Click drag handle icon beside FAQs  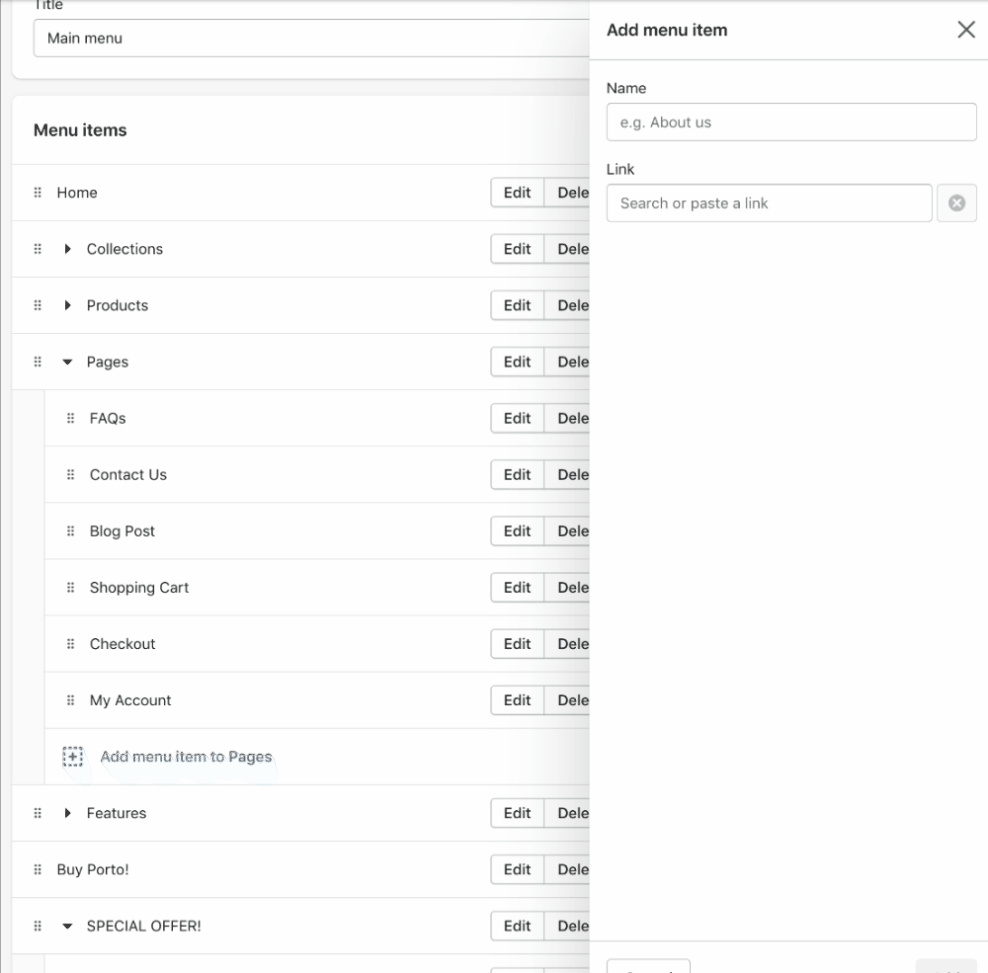(71, 419)
